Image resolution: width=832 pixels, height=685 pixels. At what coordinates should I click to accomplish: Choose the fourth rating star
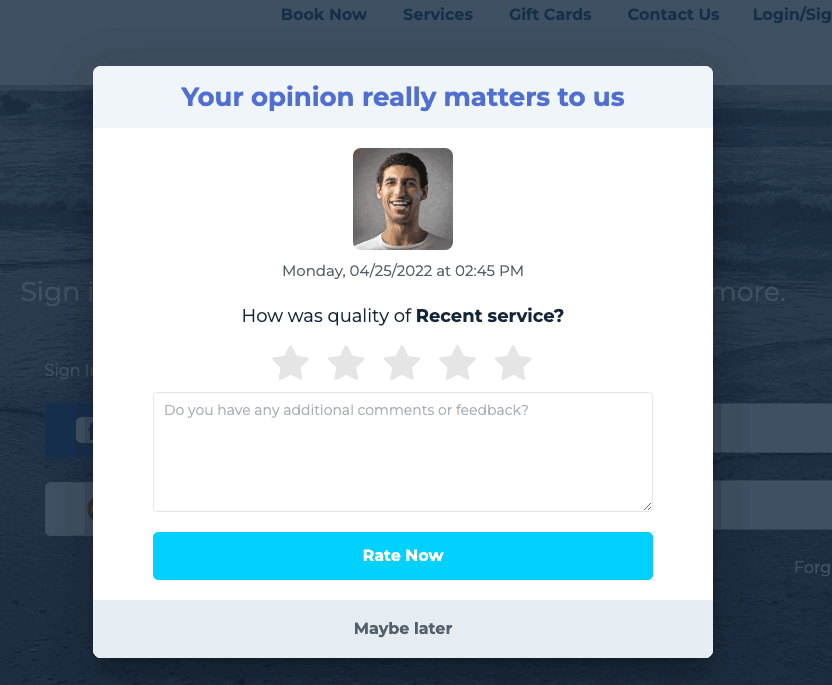457,363
